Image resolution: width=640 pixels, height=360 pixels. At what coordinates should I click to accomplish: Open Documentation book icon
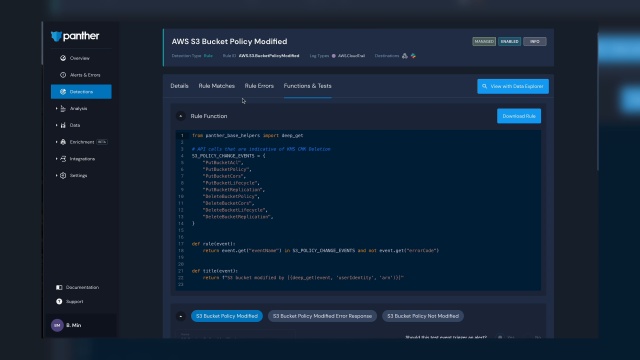[x=59, y=287]
